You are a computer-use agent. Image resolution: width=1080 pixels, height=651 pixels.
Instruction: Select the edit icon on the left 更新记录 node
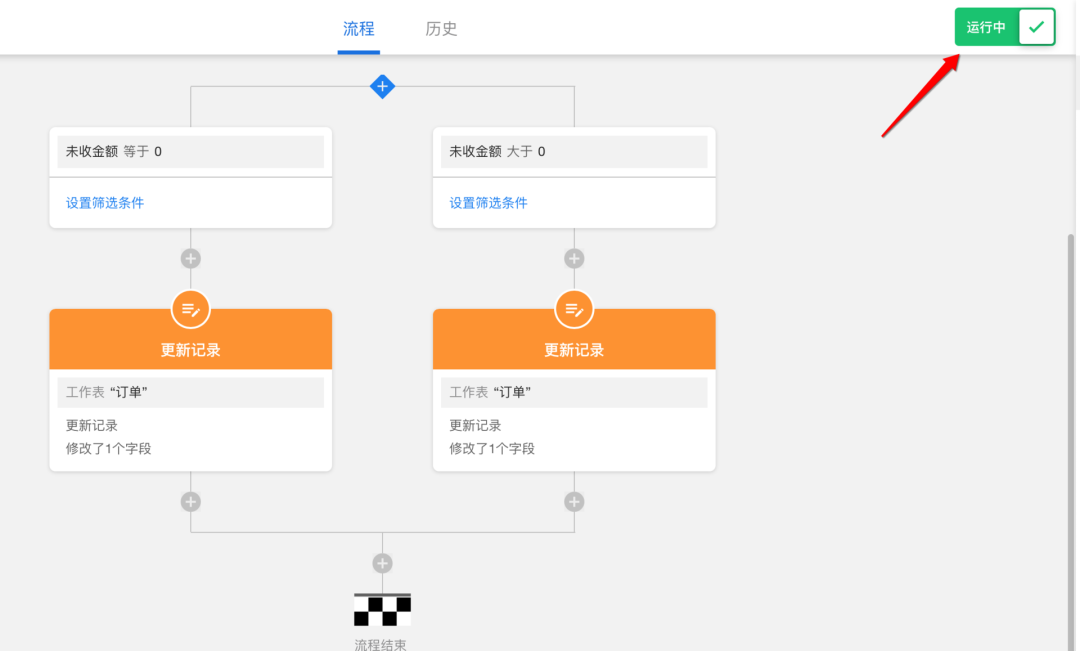(190, 309)
